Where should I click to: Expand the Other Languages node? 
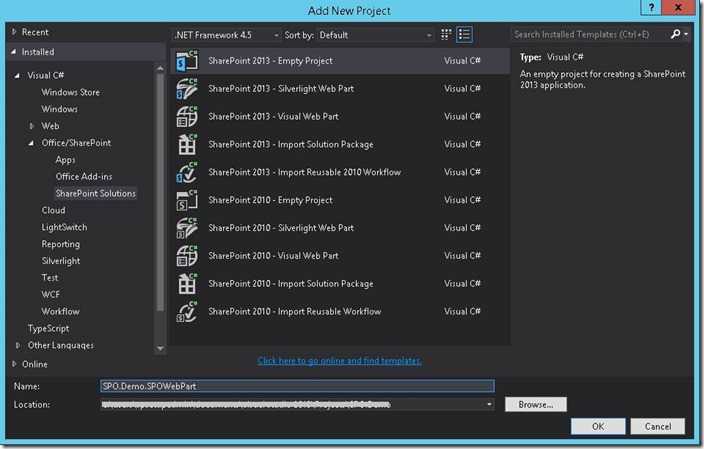[x=18, y=345]
